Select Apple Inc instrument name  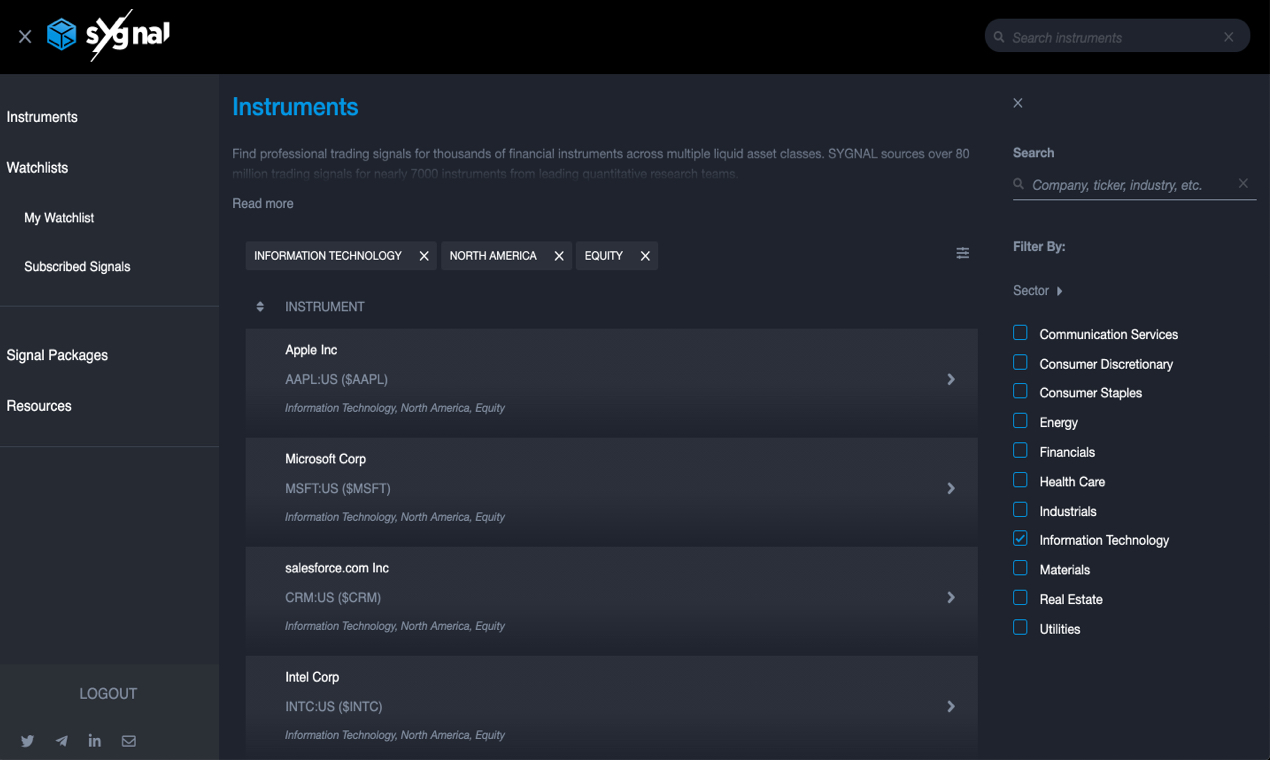pos(311,350)
